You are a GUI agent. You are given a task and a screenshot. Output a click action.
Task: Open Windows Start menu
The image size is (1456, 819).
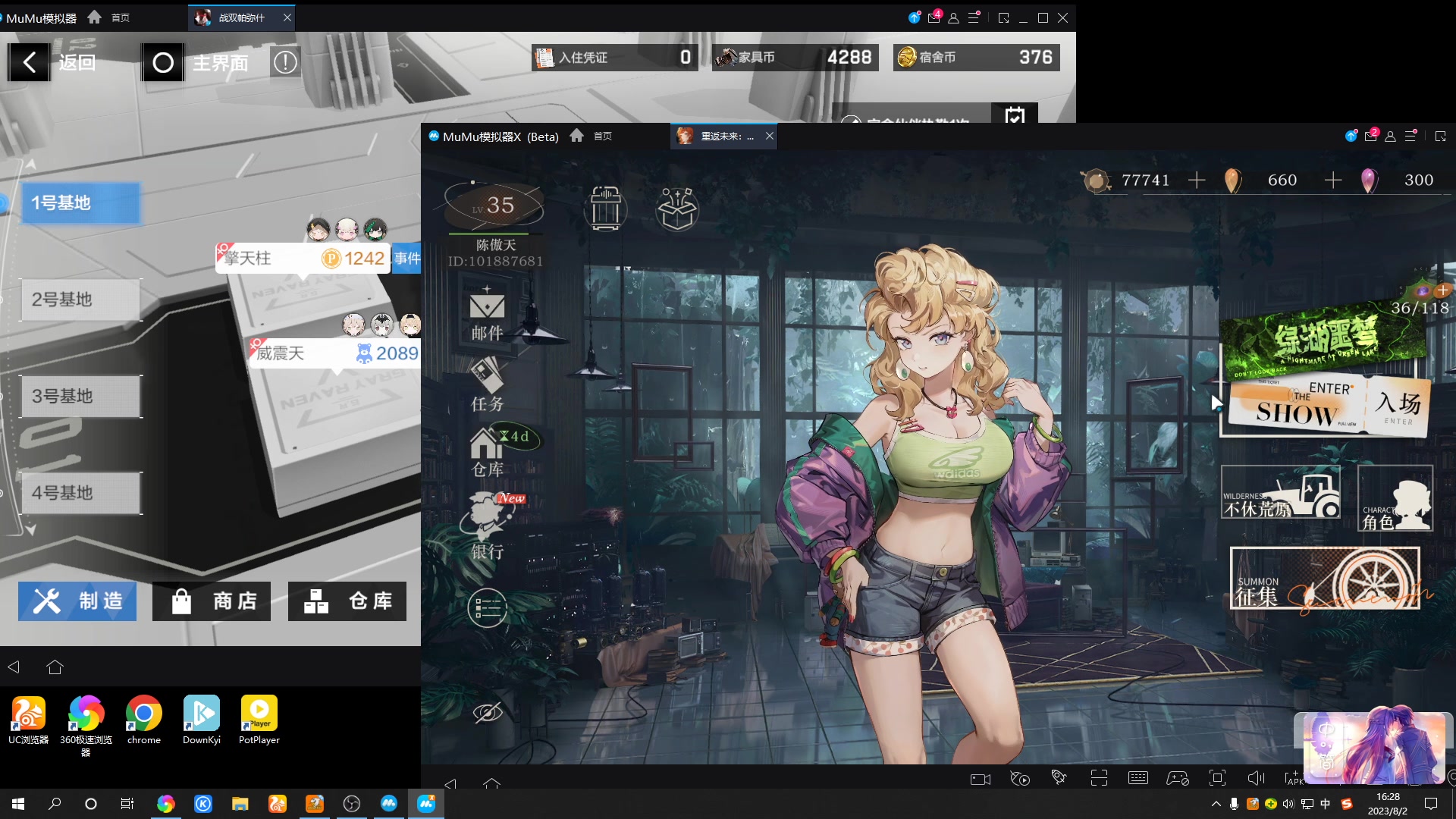pos(18,804)
